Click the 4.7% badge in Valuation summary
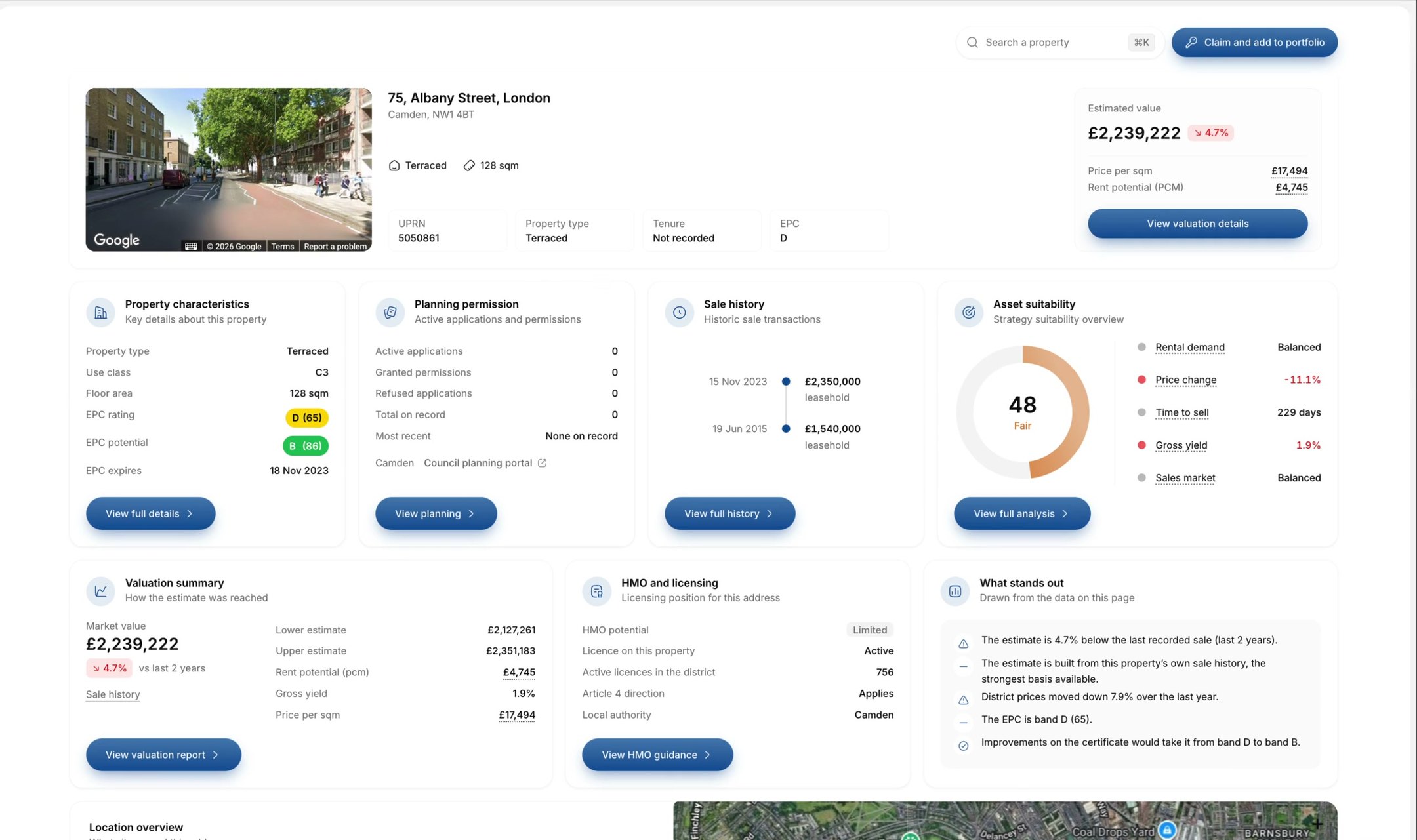Image resolution: width=1417 pixels, height=840 pixels. point(109,668)
